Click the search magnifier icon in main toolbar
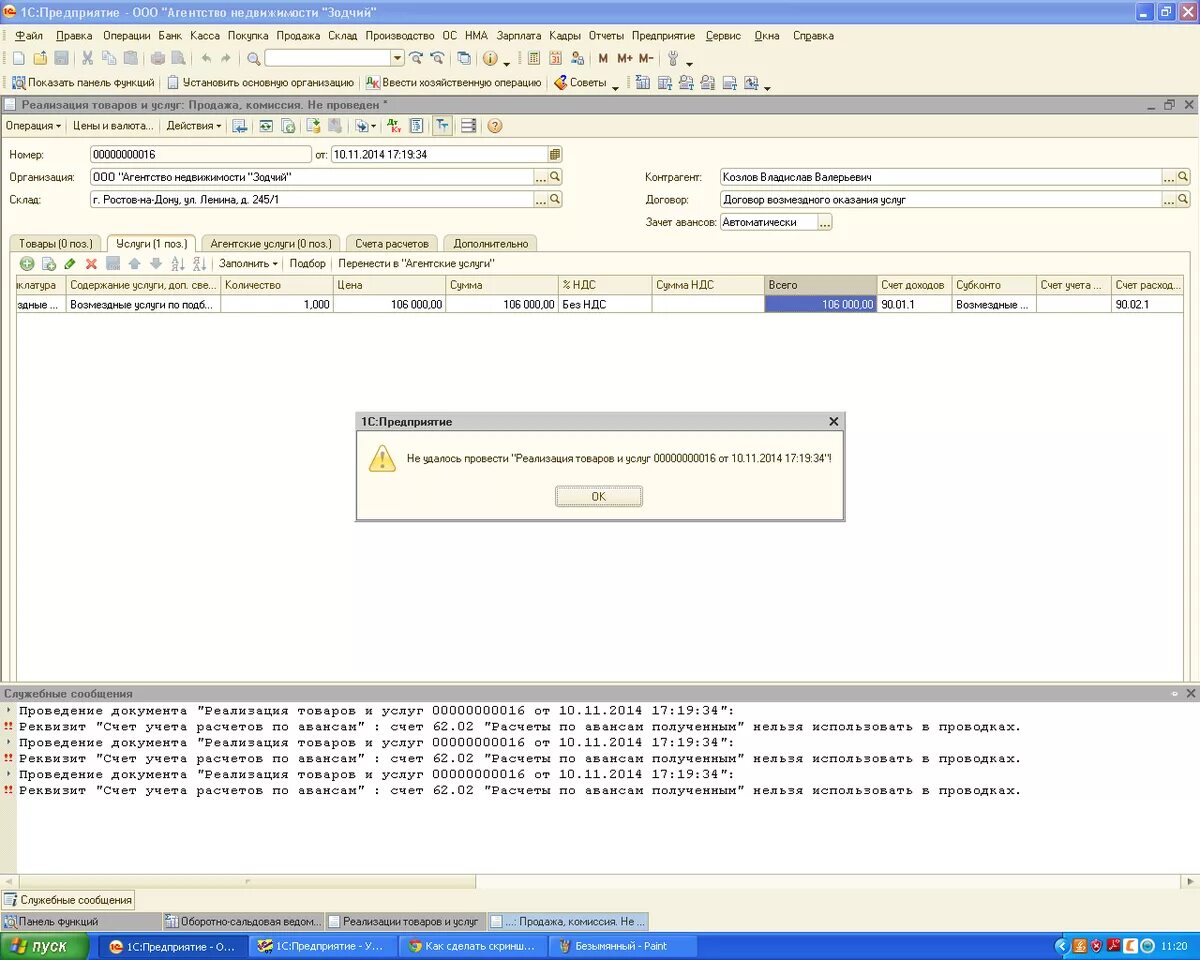The height and width of the screenshot is (960, 1200). [x=254, y=59]
